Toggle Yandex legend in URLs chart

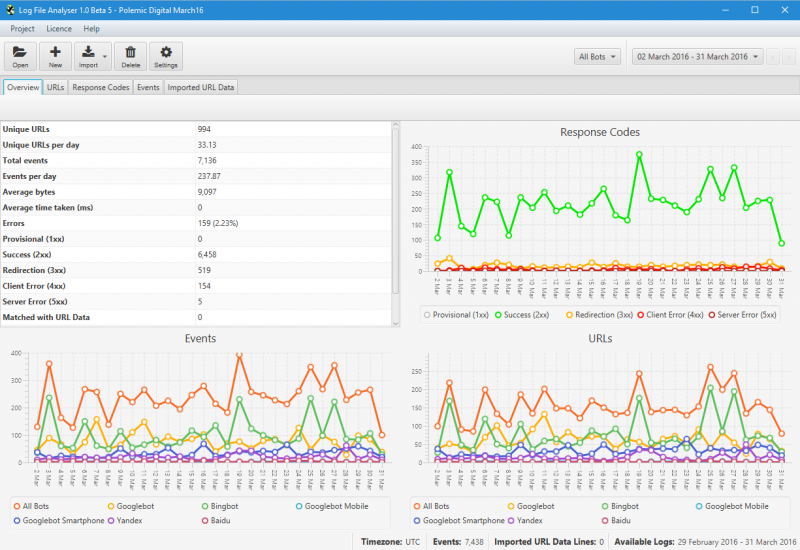click(525, 520)
